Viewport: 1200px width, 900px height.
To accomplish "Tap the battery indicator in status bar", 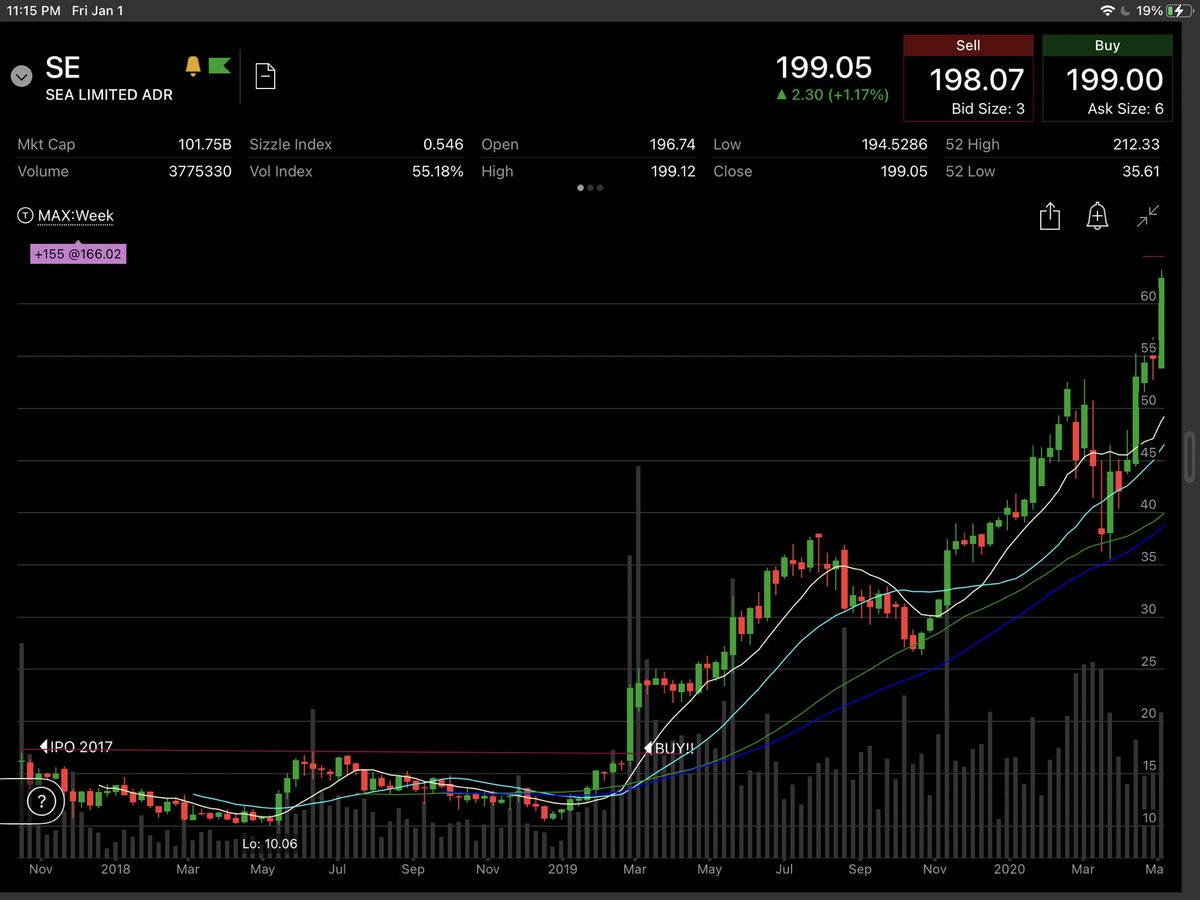I will point(1177,11).
